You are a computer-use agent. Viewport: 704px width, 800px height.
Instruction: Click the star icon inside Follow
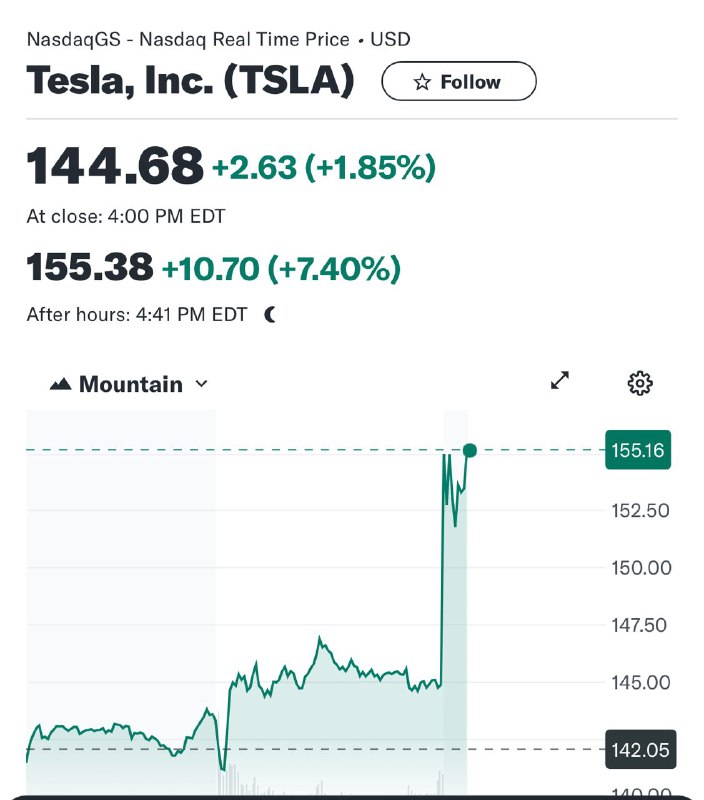423,82
